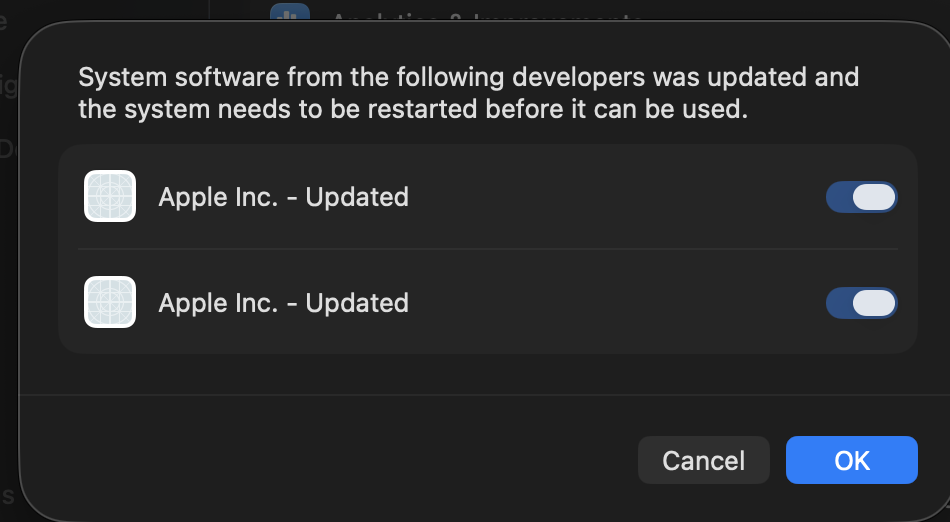Image resolution: width=950 pixels, height=522 pixels.
Task: Select the generic app placeholder icon in the lower row
Action: point(110,302)
